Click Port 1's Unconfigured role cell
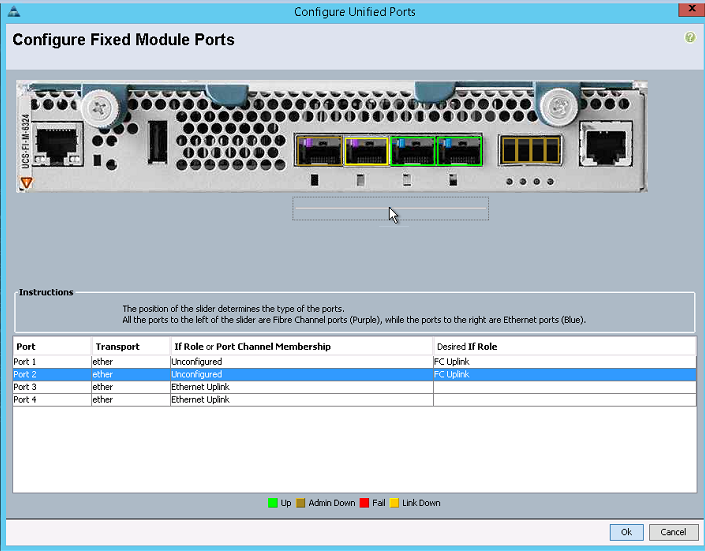Image resolution: width=705 pixels, height=551 pixels. pos(302,362)
